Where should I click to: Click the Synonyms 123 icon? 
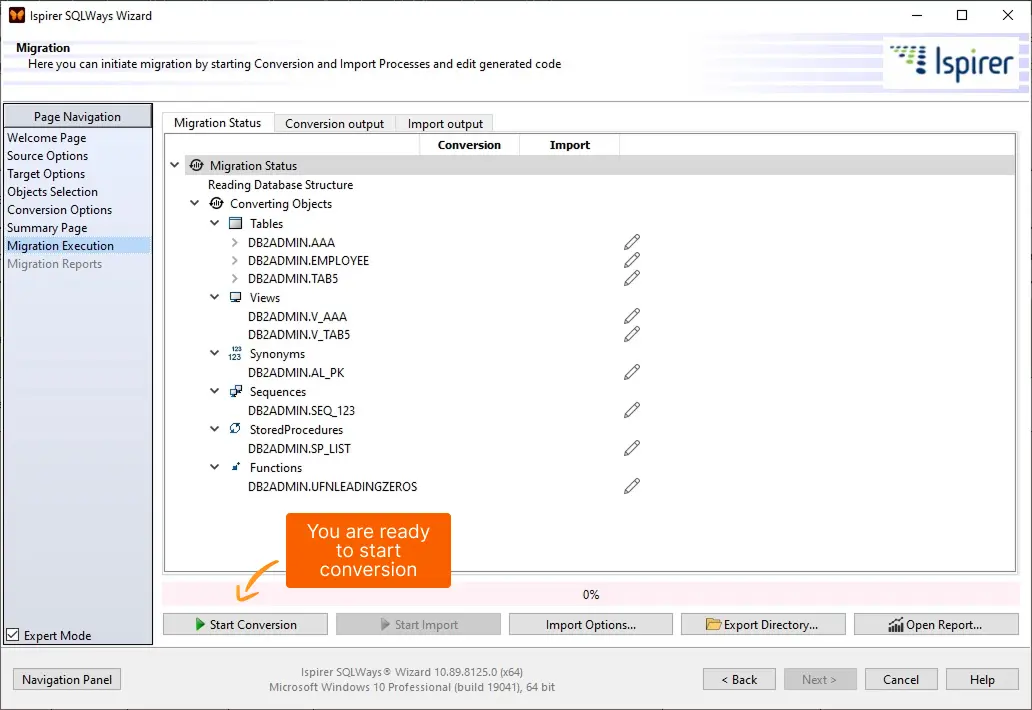(x=235, y=353)
